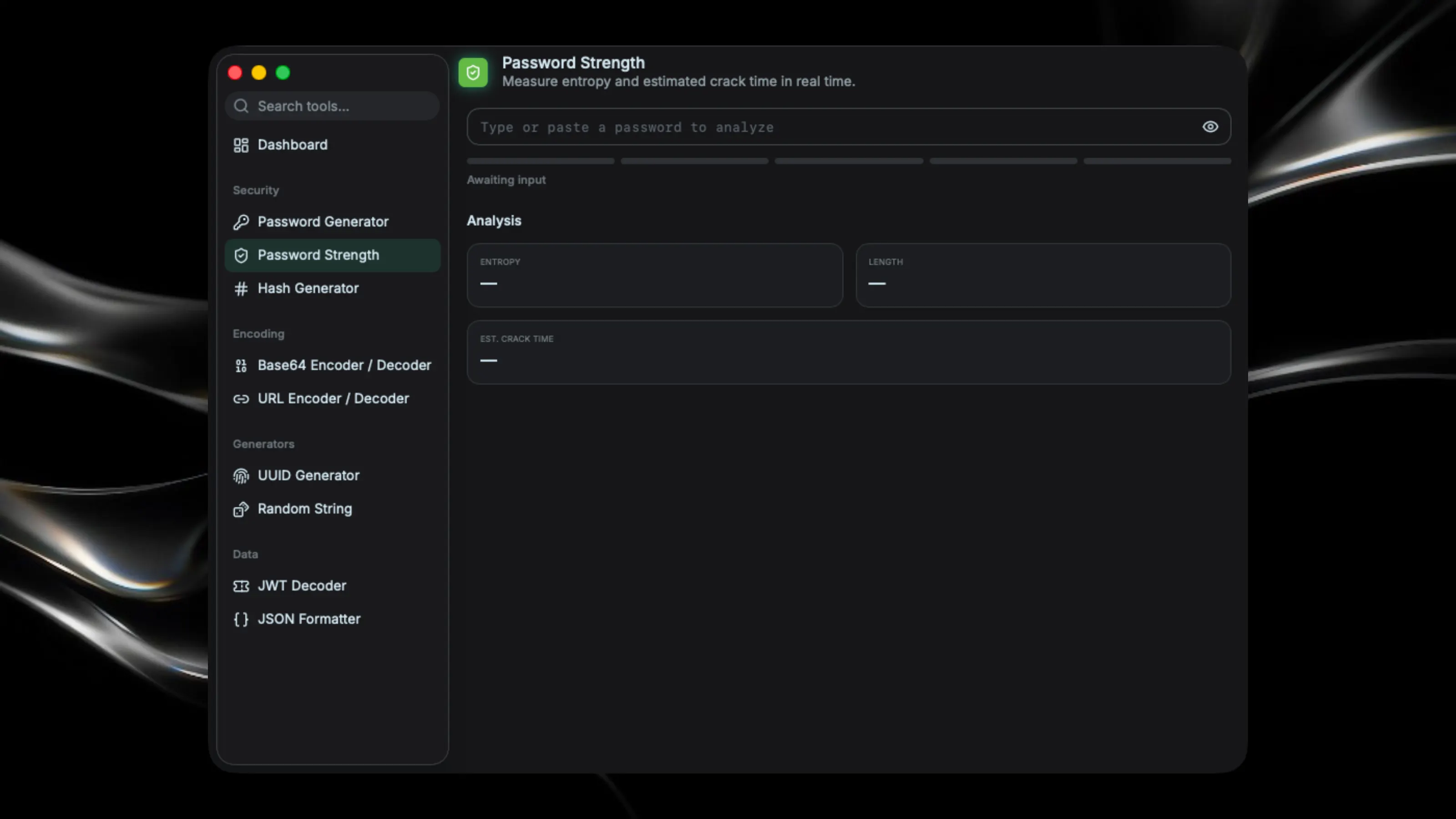Maximize the window with green button
Image resolution: width=1456 pixels, height=819 pixels.
(x=283, y=73)
